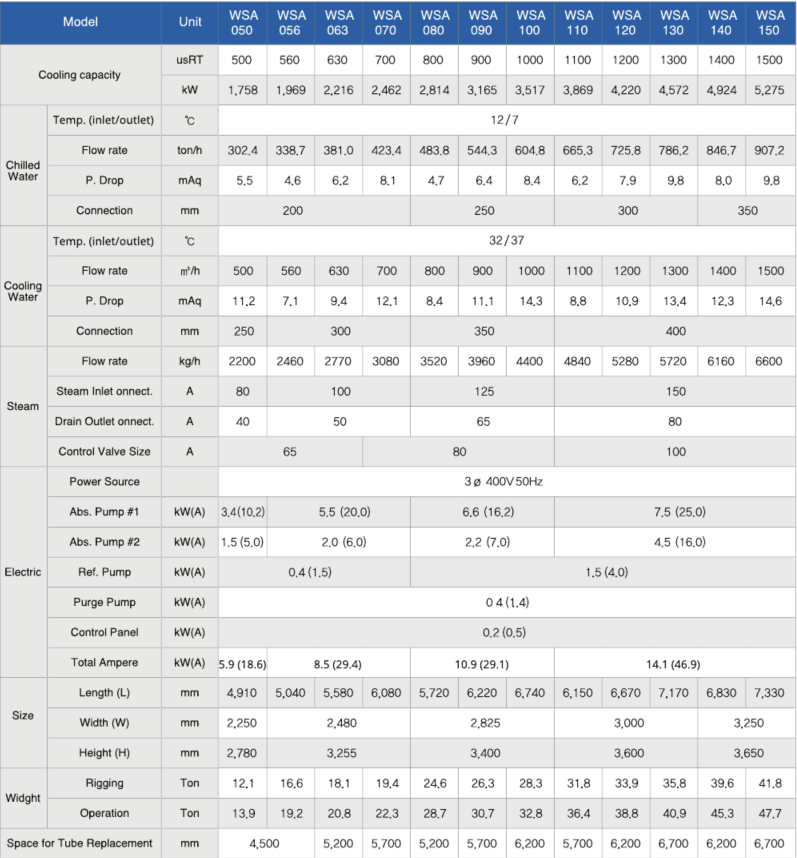Select the 3,517 kW cooling capacity cell
This screenshot has width=797, height=858.
pyautogui.click(x=530, y=90)
